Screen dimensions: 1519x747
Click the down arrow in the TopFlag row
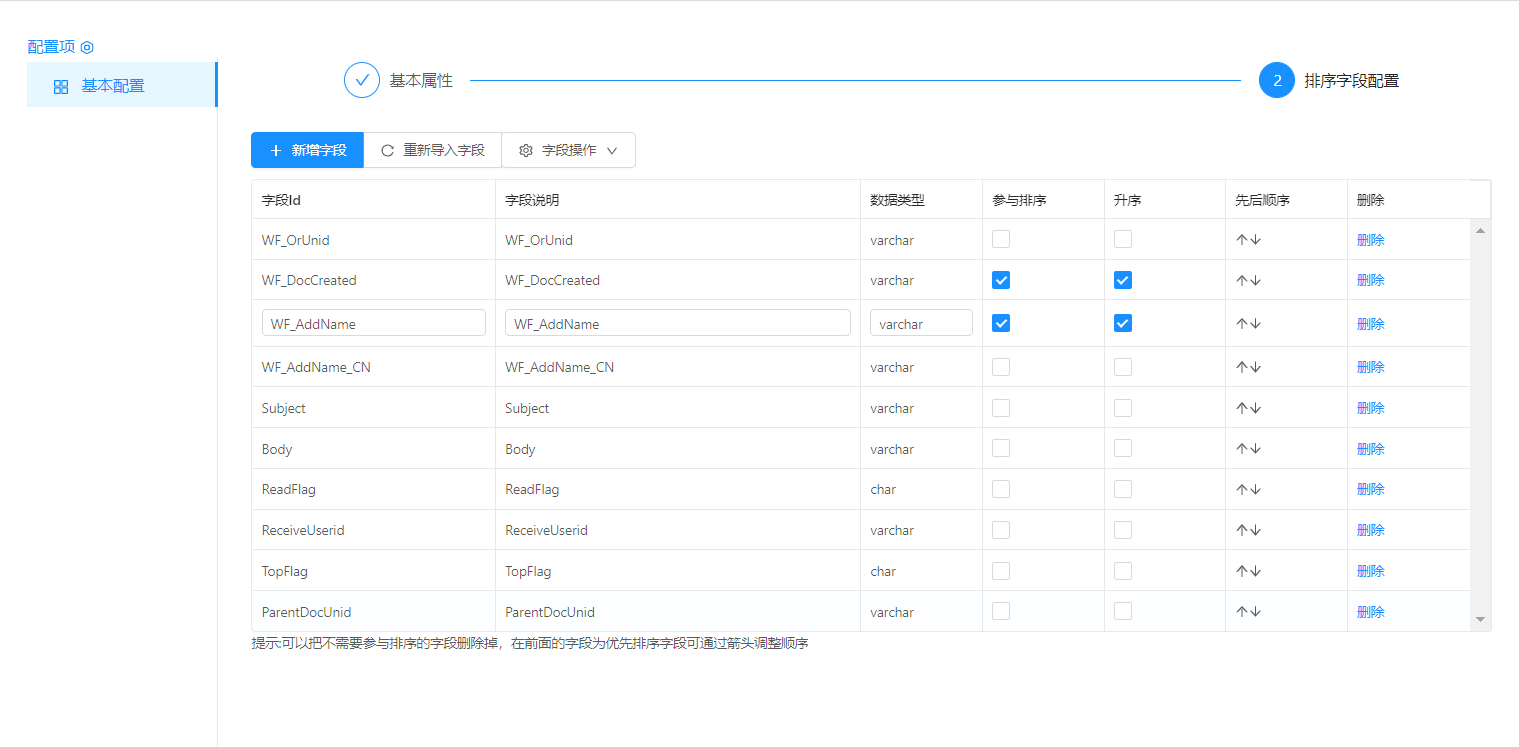pyautogui.click(x=1255, y=571)
